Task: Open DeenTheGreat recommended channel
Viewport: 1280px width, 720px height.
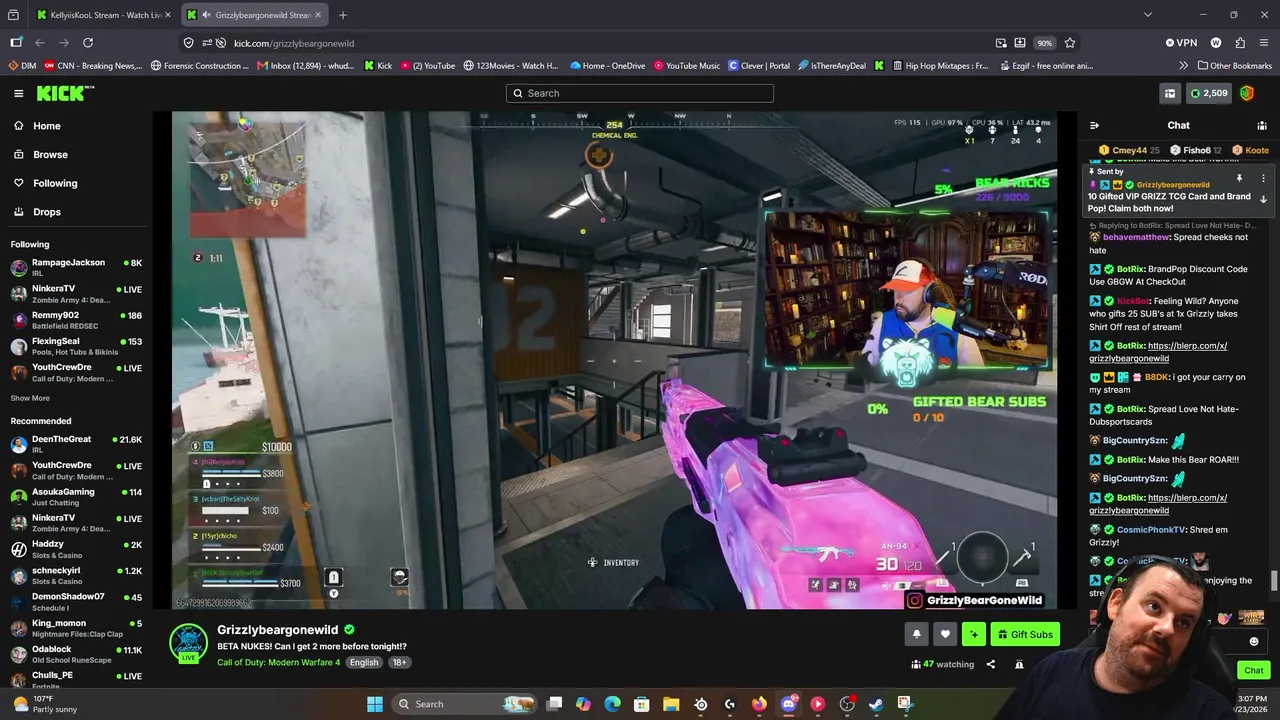Action: 76,444
